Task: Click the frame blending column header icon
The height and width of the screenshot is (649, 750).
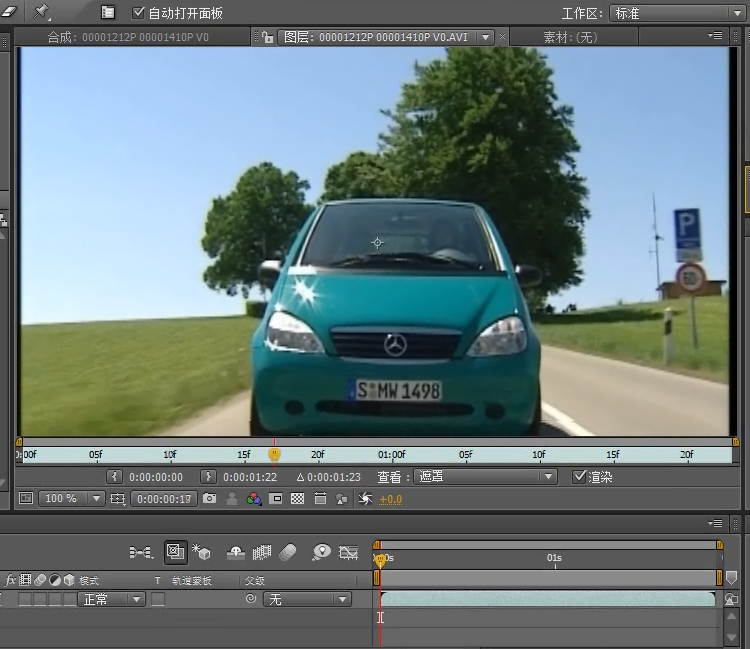Action: tap(25, 580)
